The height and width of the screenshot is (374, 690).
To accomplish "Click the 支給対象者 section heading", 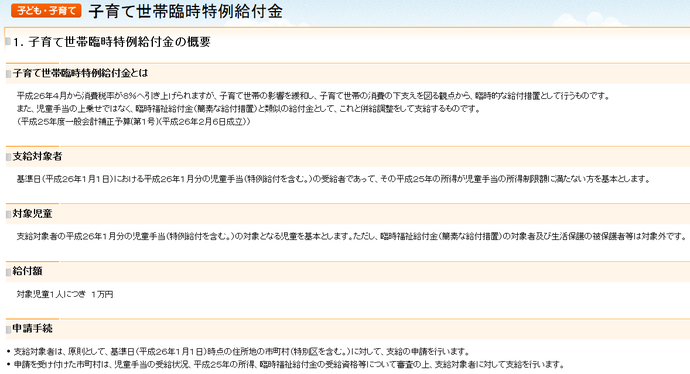I will (x=37, y=157).
